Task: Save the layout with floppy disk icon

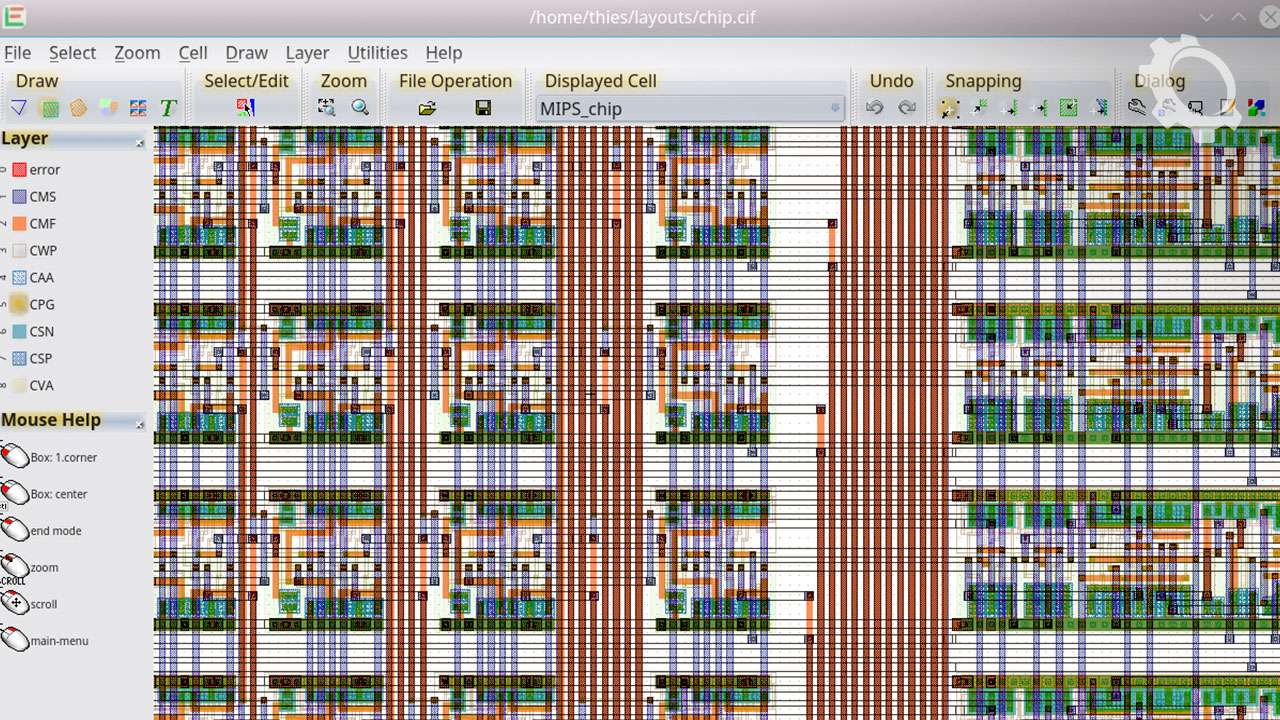Action: pos(483,108)
